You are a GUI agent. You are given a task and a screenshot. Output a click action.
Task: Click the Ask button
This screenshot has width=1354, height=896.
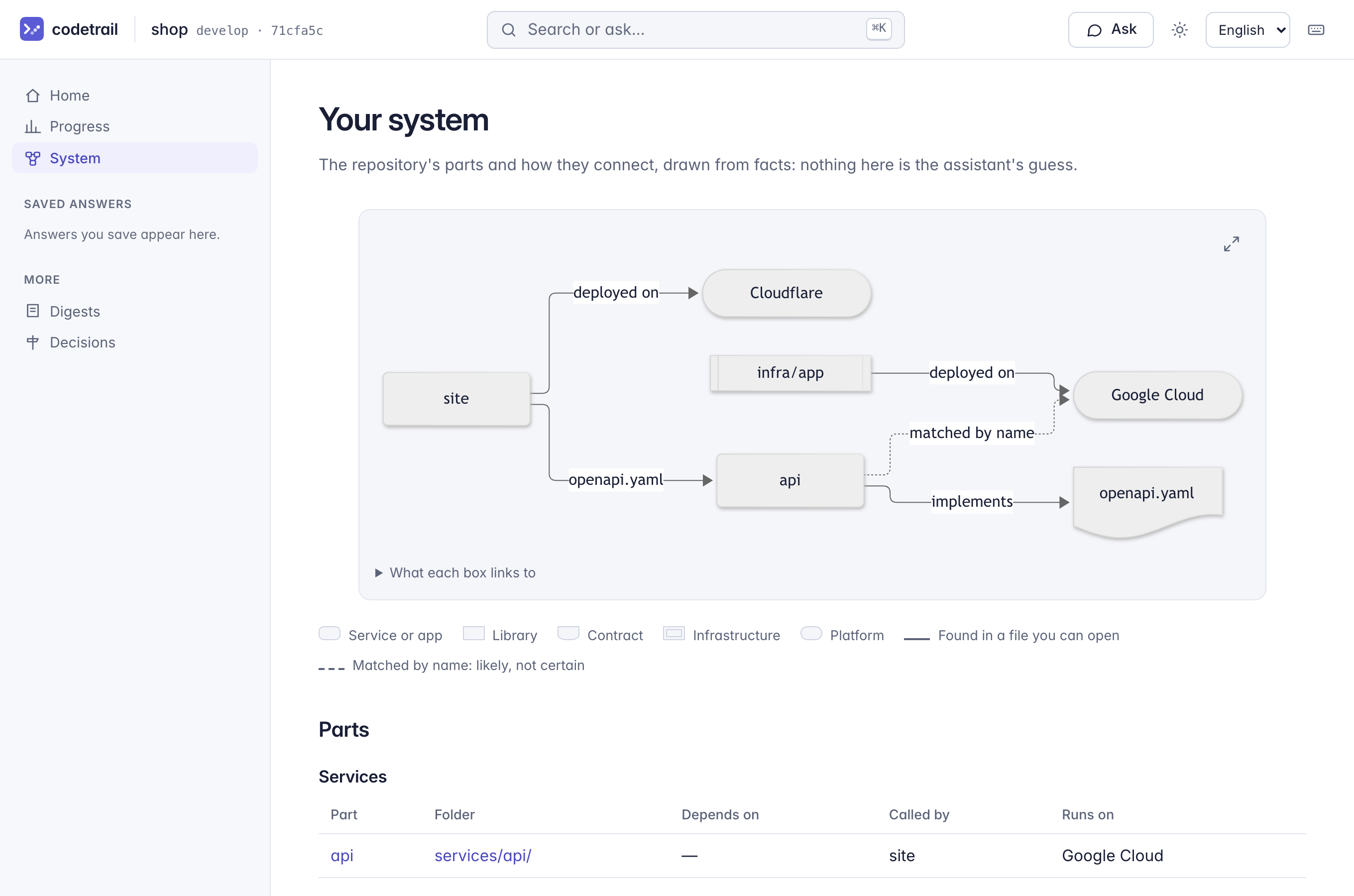(x=1110, y=30)
